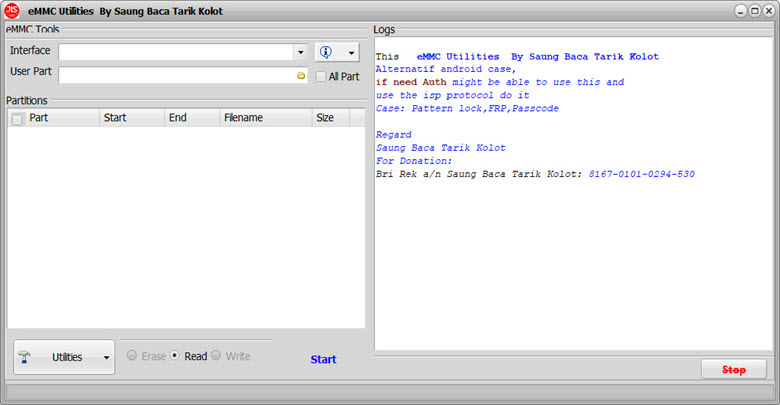Expand the Utilities dropdown arrow

(x=106, y=357)
